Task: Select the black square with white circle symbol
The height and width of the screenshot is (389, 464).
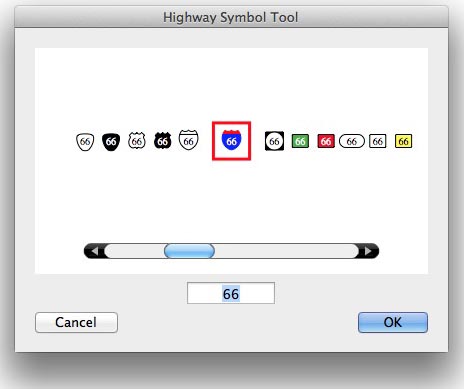Action: [274, 141]
